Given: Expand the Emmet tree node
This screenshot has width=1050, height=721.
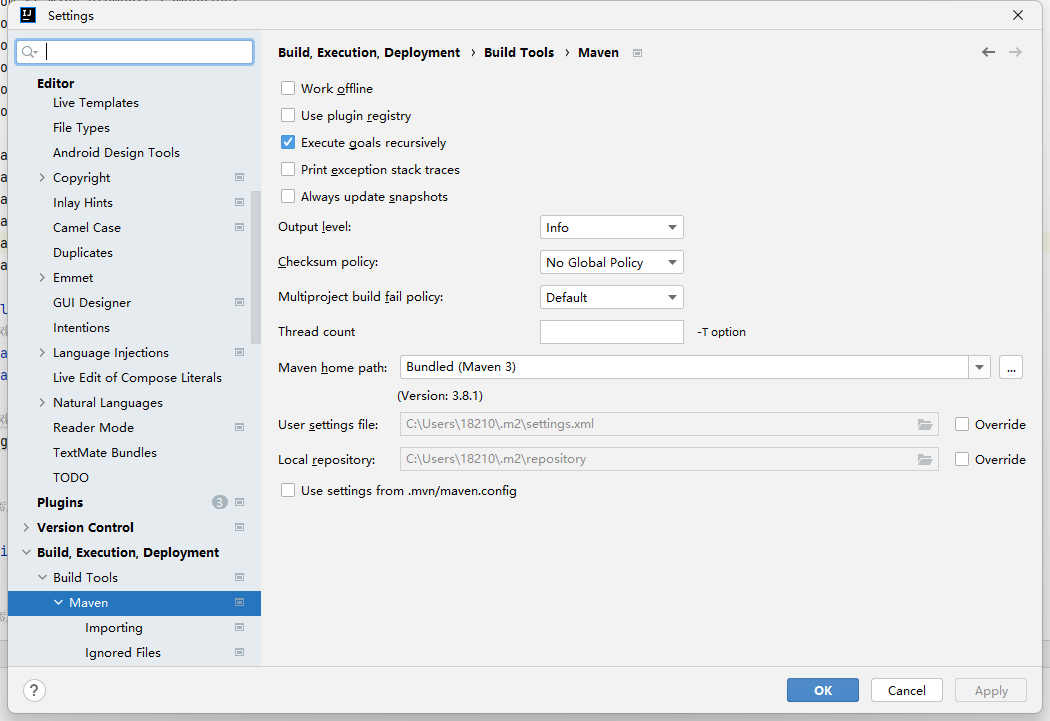Looking at the screenshot, I should [x=42, y=277].
